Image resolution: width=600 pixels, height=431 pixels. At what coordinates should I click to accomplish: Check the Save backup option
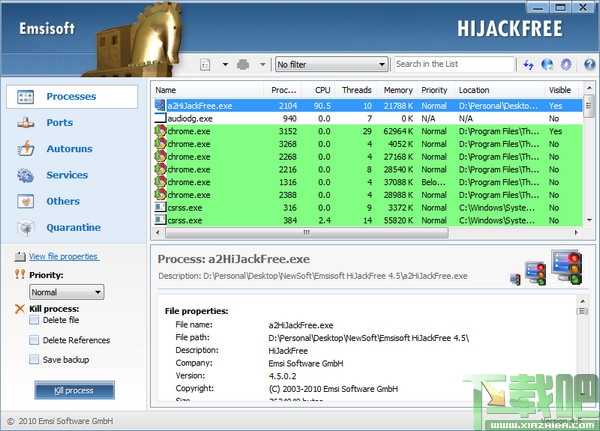point(34,359)
